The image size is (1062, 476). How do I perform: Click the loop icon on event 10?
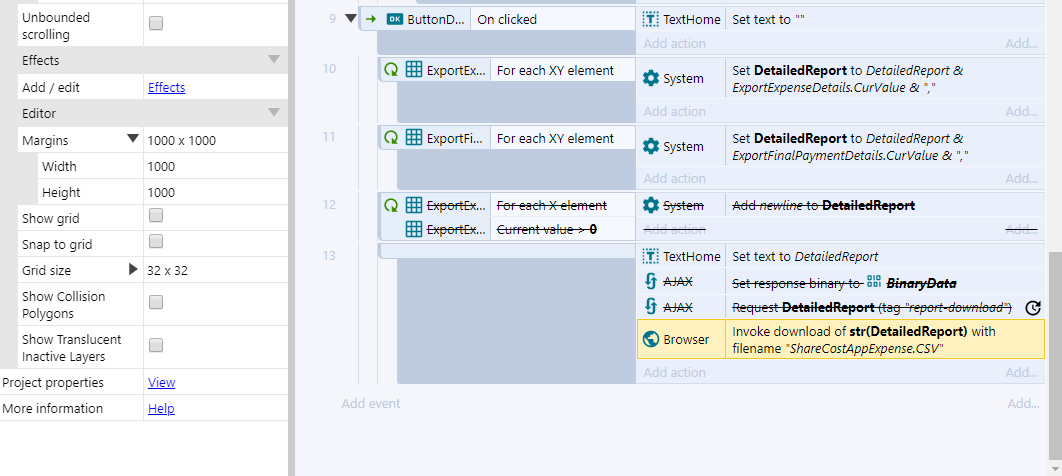coord(391,70)
